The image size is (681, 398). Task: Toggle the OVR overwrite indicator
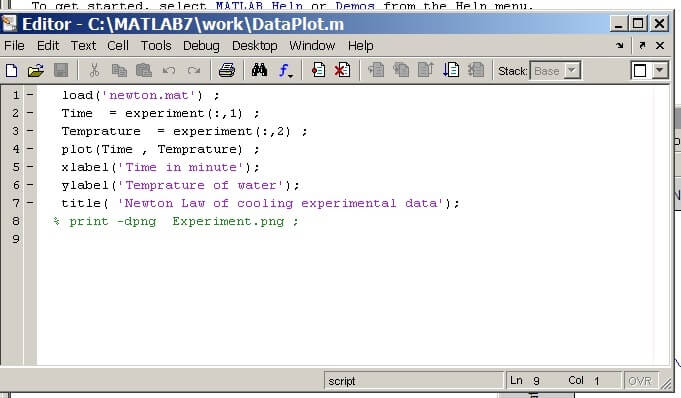click(x=640, y=381)
